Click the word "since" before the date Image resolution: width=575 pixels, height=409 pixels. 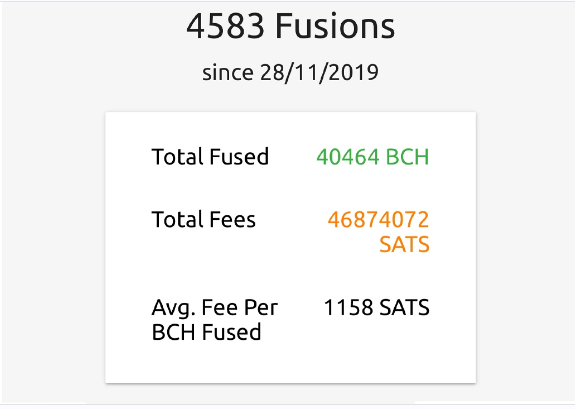(227, 72)
